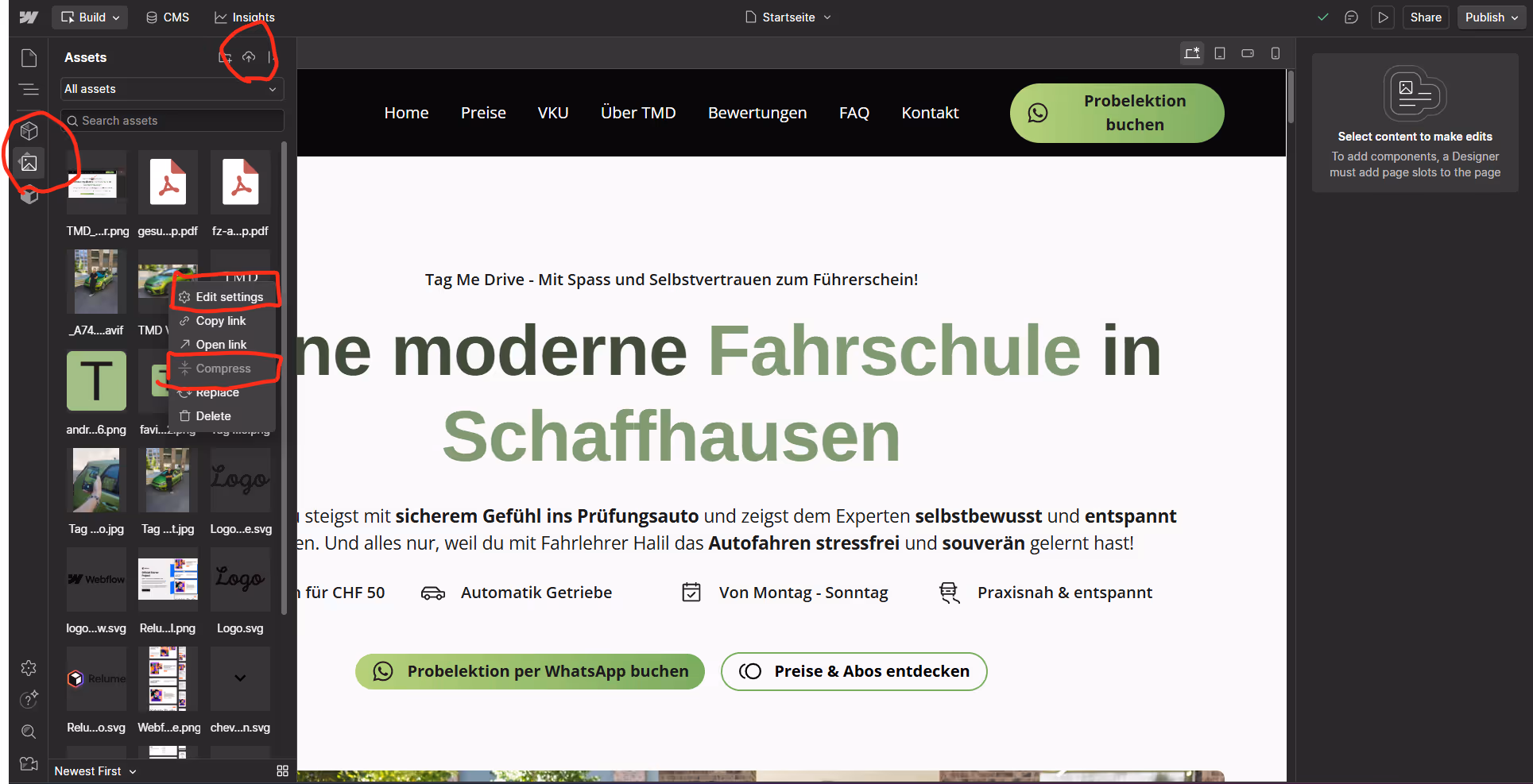Screen dimensions: 1533x784
Task: Select the chev...n.svg asset thumbnail
Action: tap(240, 679)
